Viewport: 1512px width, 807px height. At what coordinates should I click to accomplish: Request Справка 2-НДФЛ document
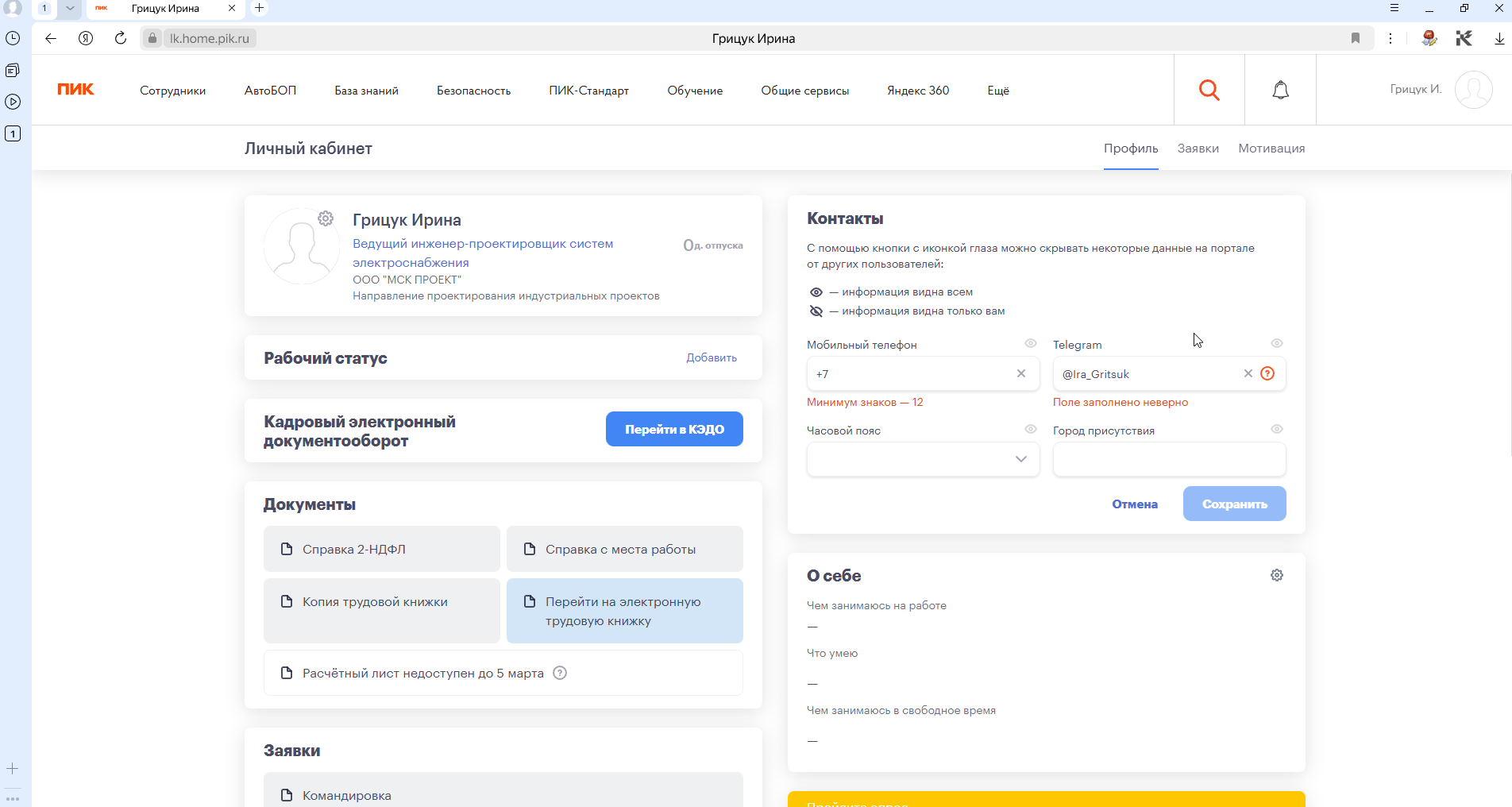(382, 549)
